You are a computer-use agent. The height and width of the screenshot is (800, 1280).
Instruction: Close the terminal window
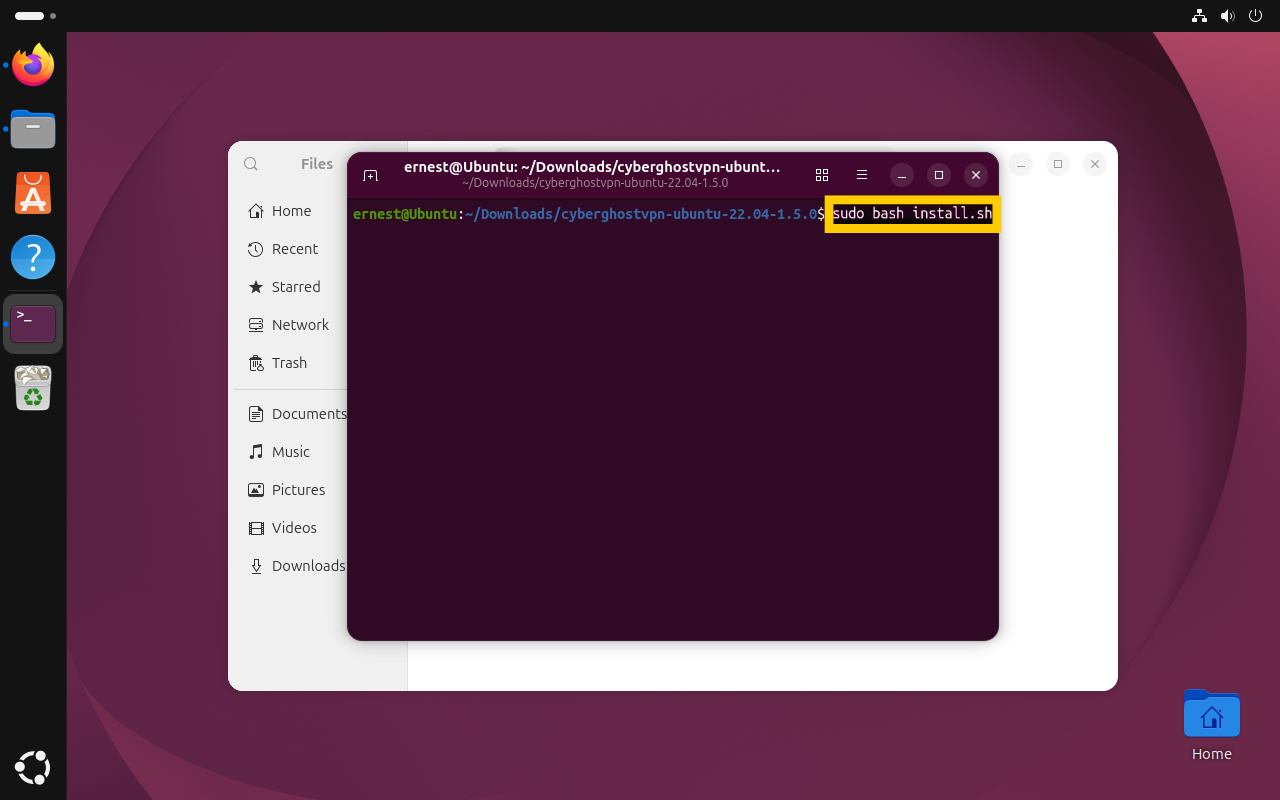click(x=975, y=175)
